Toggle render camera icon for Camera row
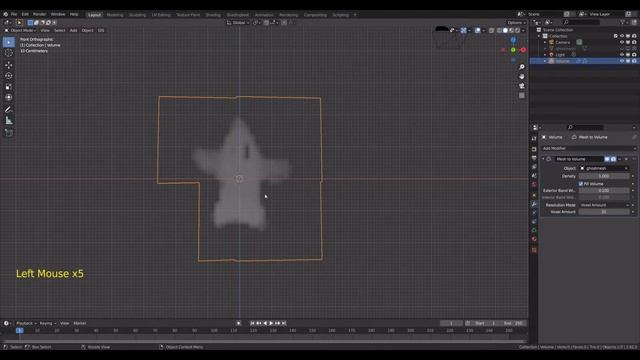 [x=634, y=42]
